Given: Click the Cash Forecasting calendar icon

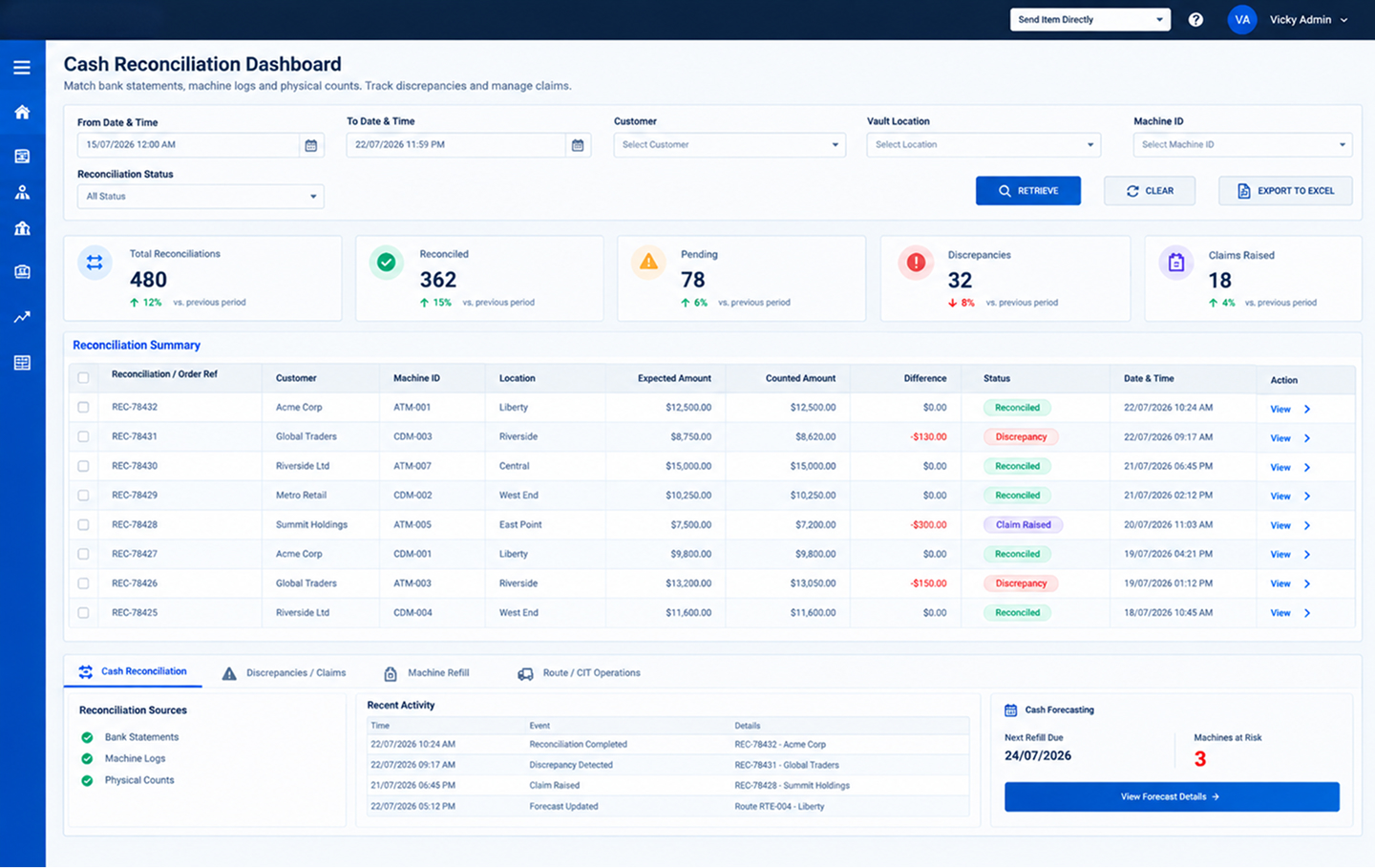Looking at the screenshot, I should (x=1011, y=710).
